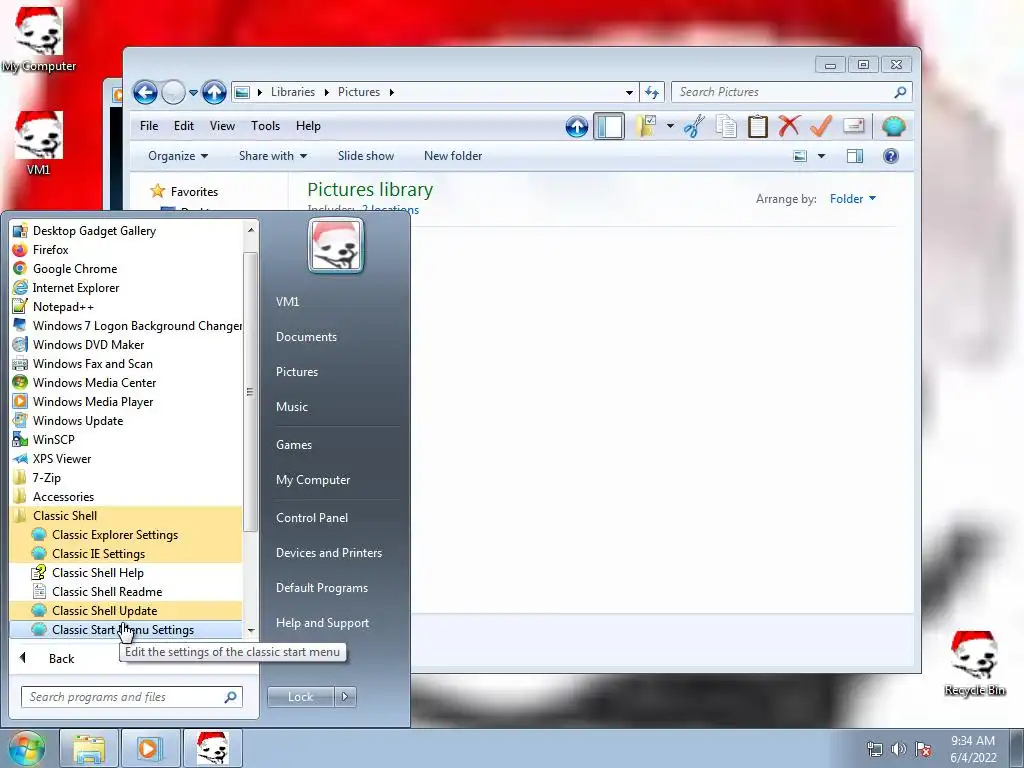Click the blue Help question mark icon
This screenshot has width=1024, height=768.
pyautogui.click(x=891, y=156)
